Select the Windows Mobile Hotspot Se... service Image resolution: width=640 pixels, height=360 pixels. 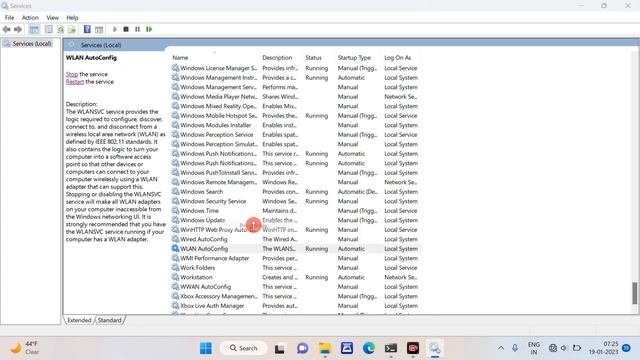click(296, 116)
